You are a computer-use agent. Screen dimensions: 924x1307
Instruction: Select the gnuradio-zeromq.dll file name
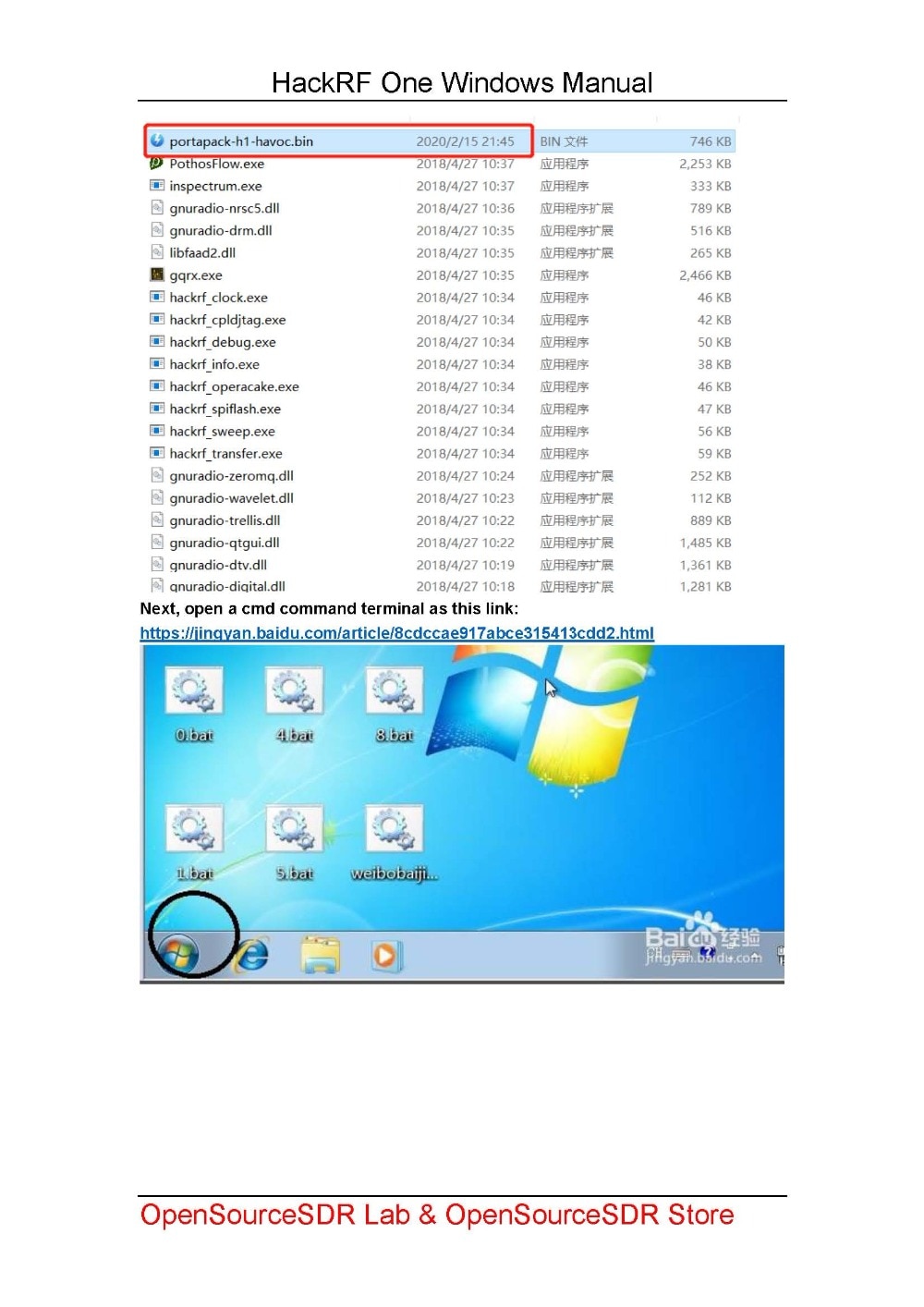(x=231, y=476)
